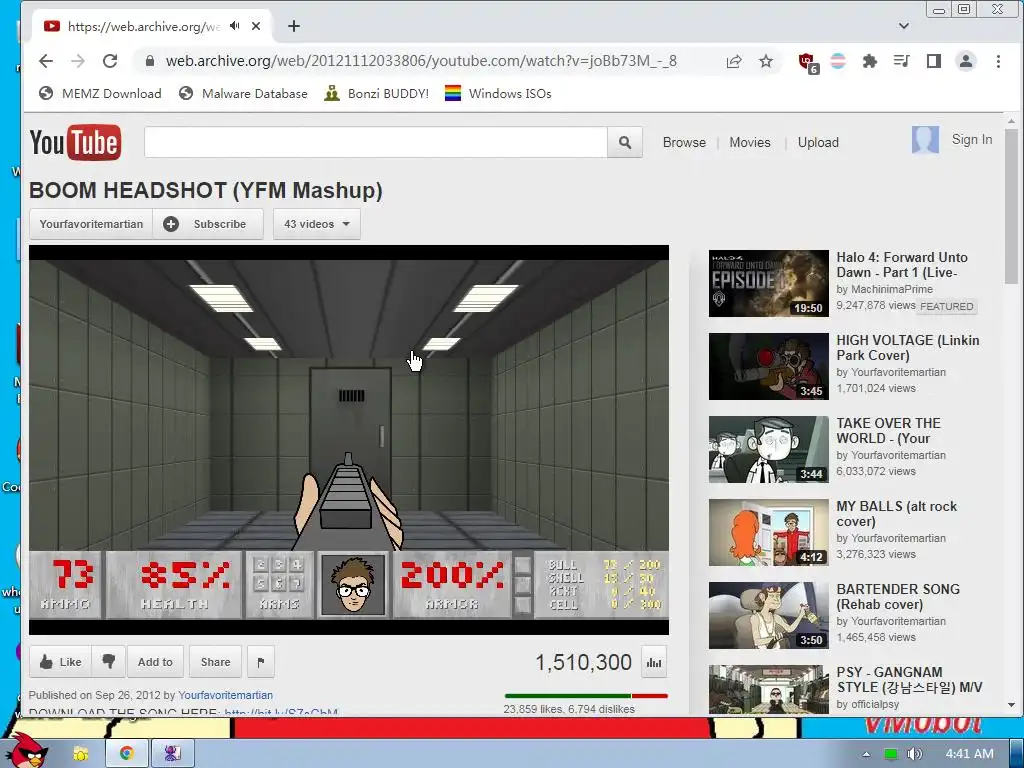1024x768 pixels.
Task: Open TAKE OVER THE WORLD video thumbnail
Action: point(769,449)
